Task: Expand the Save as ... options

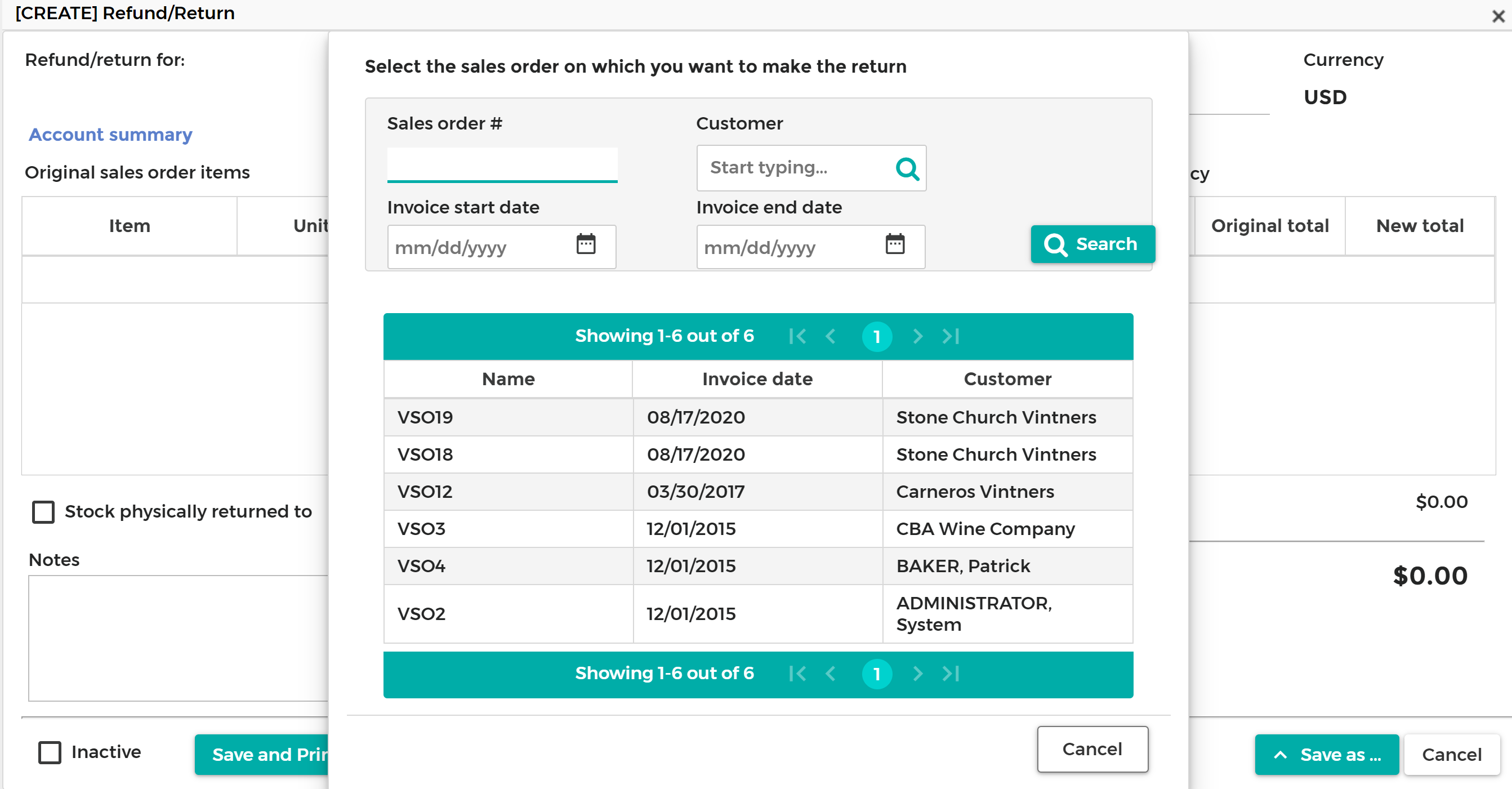Action: point(1327,755)
